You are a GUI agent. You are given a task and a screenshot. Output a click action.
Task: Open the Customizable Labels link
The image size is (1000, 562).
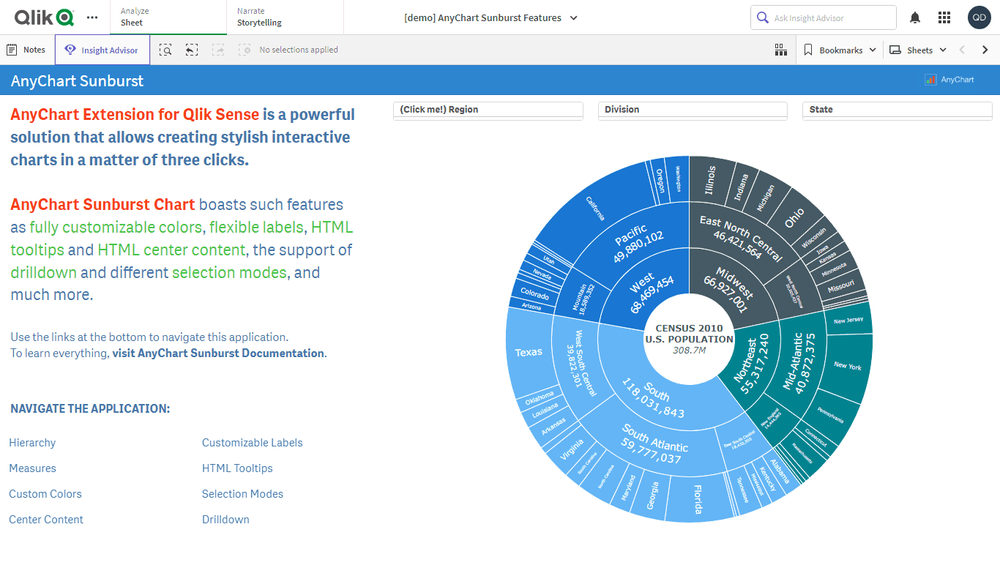click(x=252, y=443)
